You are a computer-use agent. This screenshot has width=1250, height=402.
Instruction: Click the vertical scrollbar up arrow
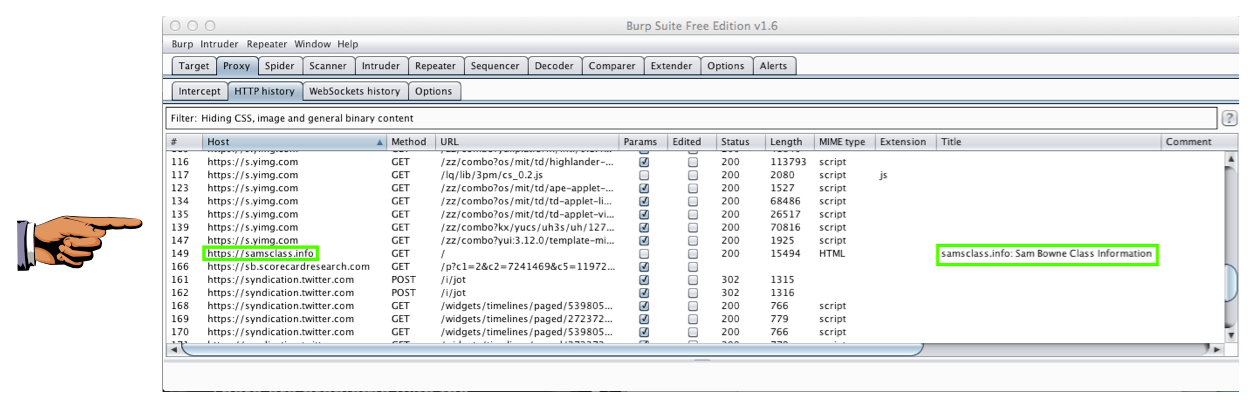[x=1231, y=159]
